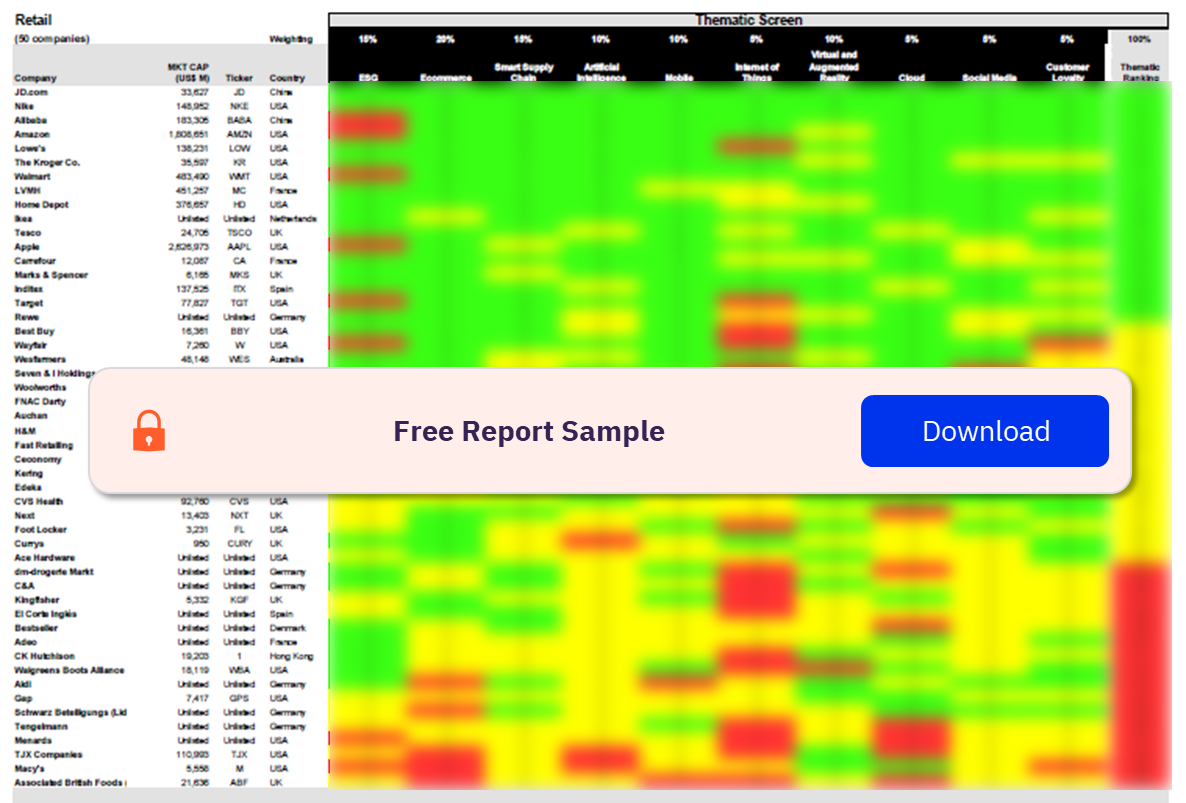Image resolution: width=1186 pixels, height=803 pixels.
Task: Select the Home Depot company row
Action: pyautogui.click(x=170, y=205)
